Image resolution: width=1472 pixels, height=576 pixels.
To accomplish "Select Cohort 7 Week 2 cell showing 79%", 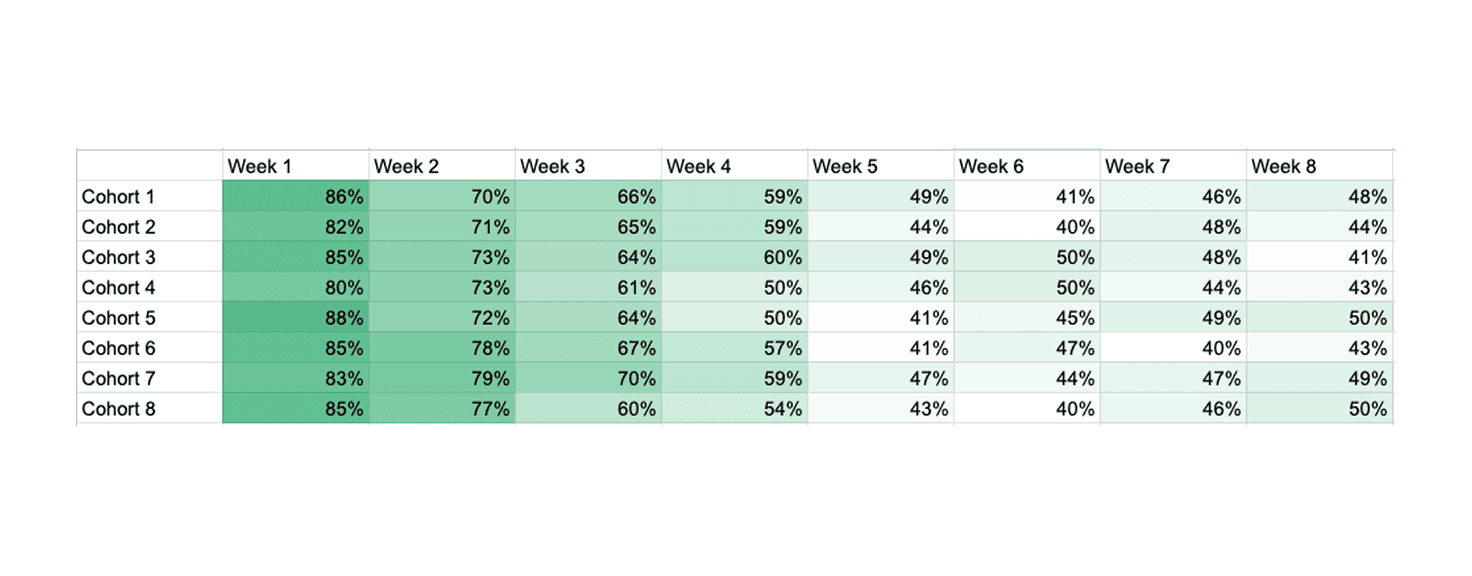I will click(x=442, y=379).
